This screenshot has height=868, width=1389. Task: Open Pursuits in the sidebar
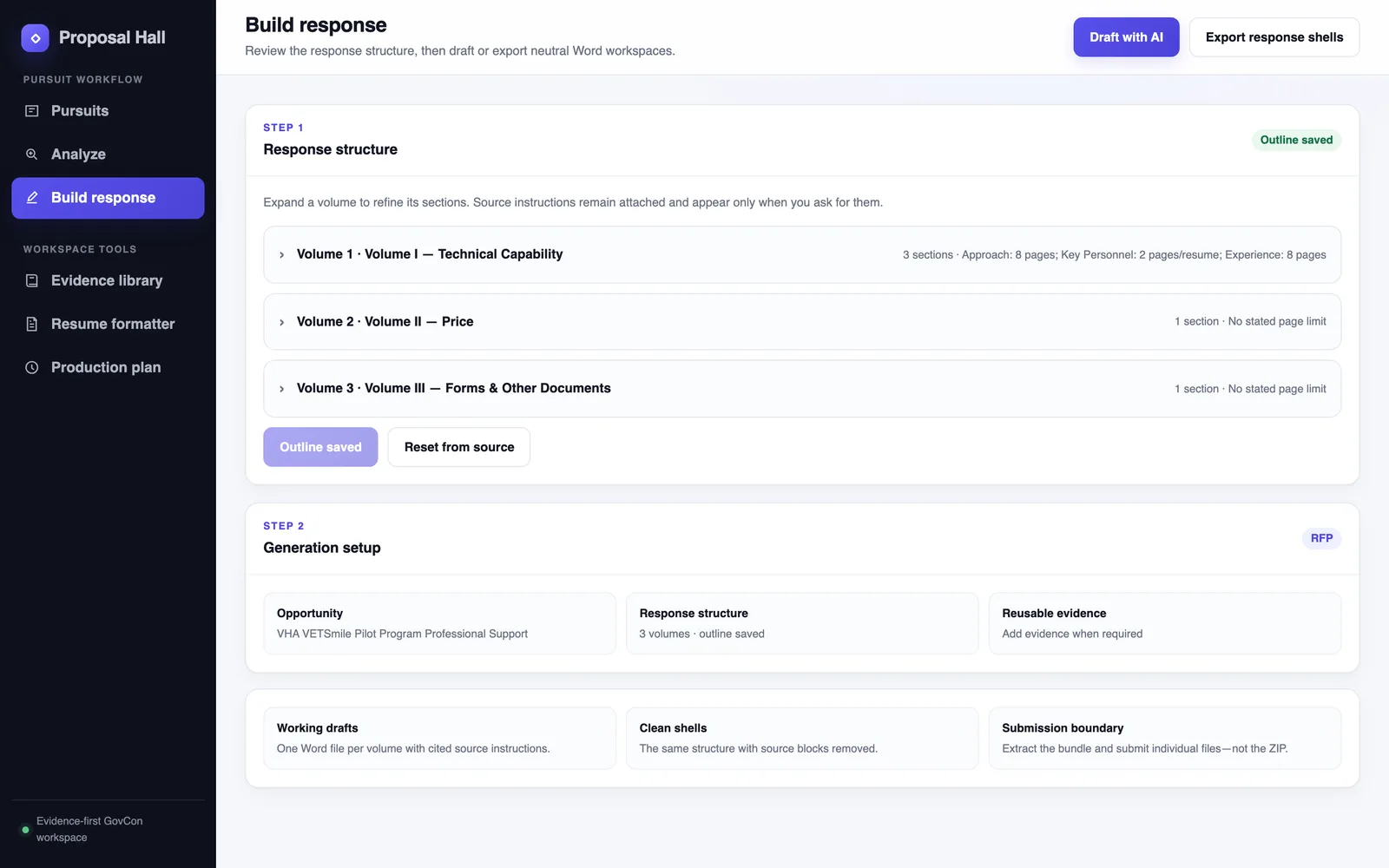click(x=108, y=111)
